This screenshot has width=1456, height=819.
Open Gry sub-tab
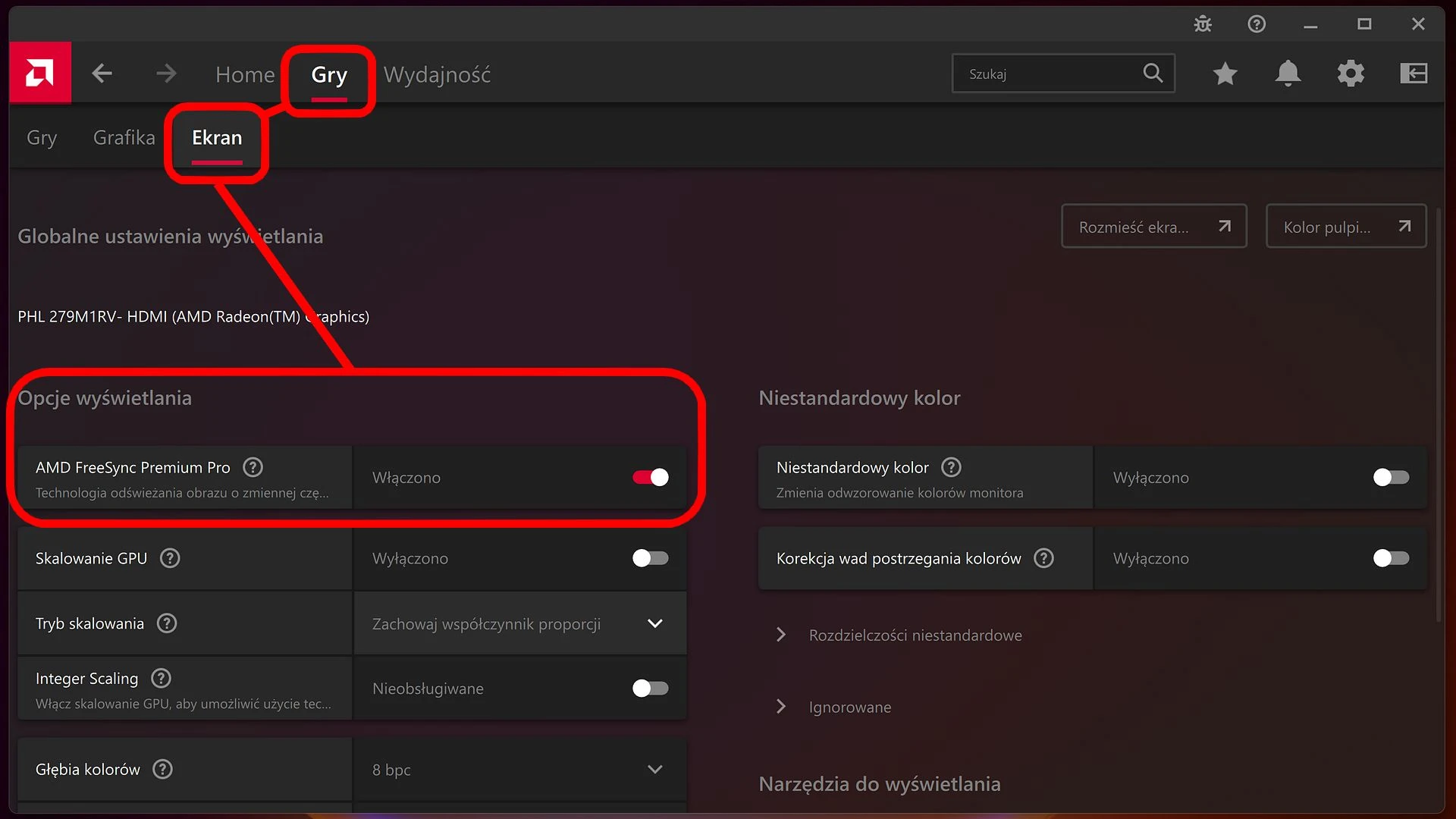[x=42, y=137]
